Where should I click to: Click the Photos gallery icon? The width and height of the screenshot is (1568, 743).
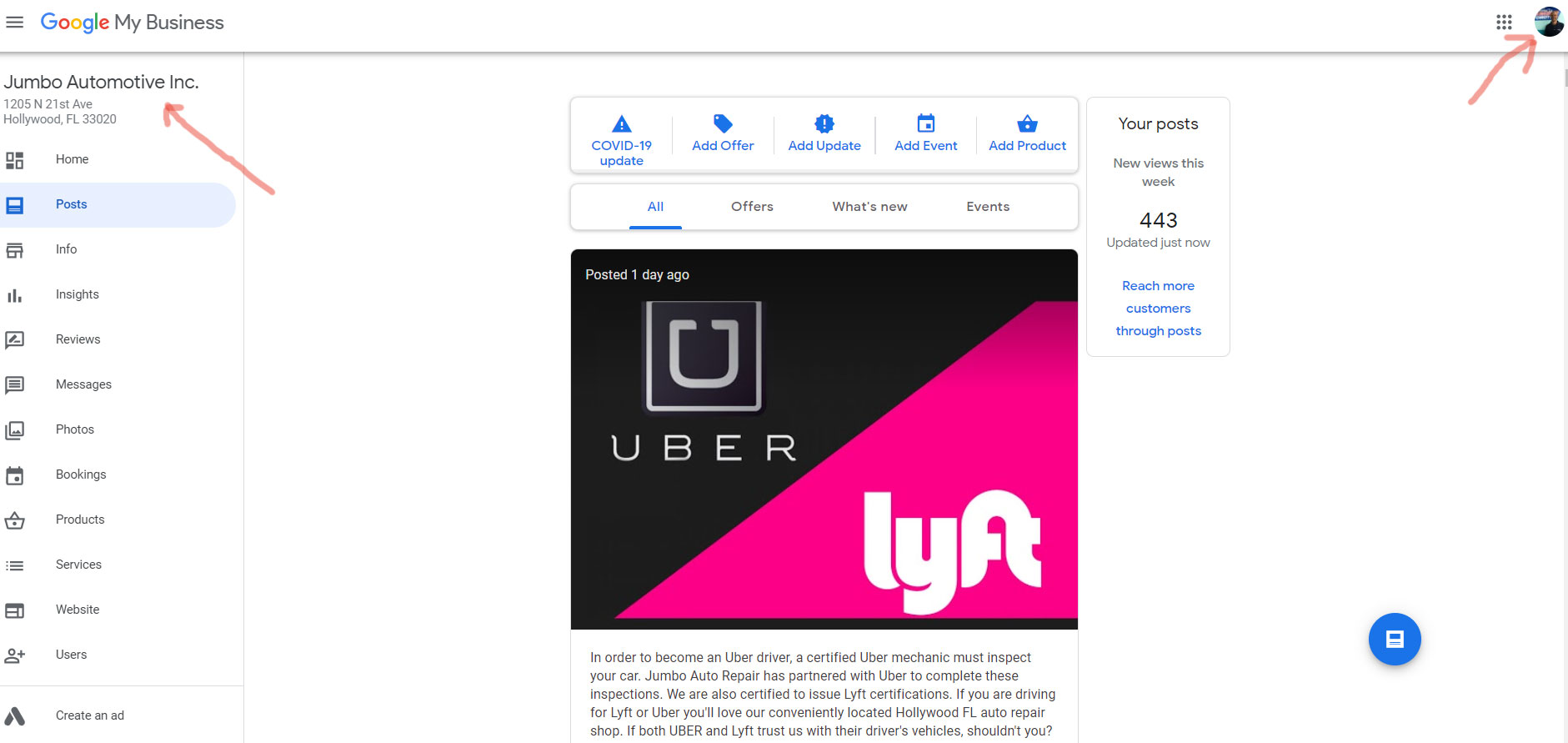coord(15,430)
